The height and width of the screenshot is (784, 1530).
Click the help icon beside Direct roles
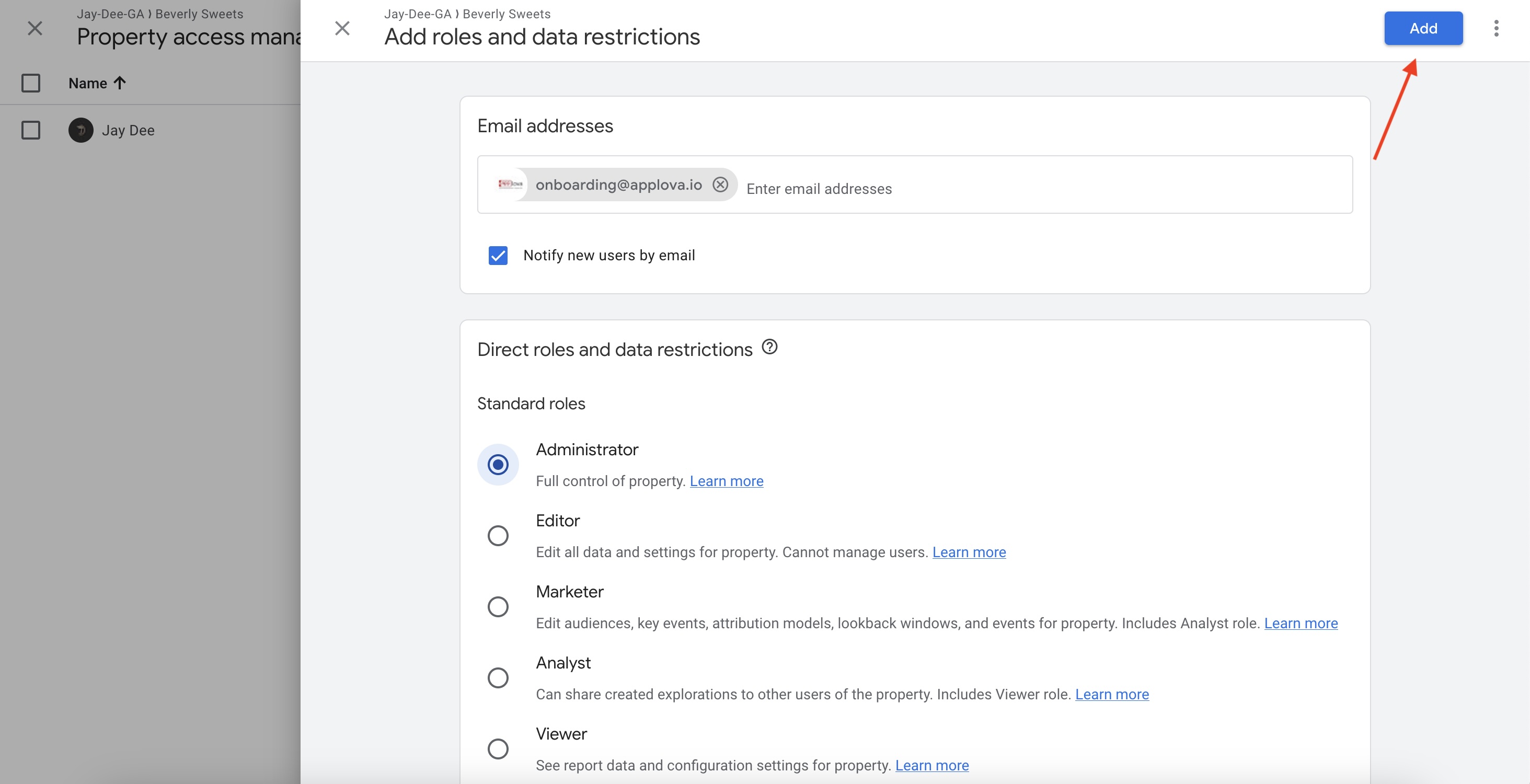point(769,347)
